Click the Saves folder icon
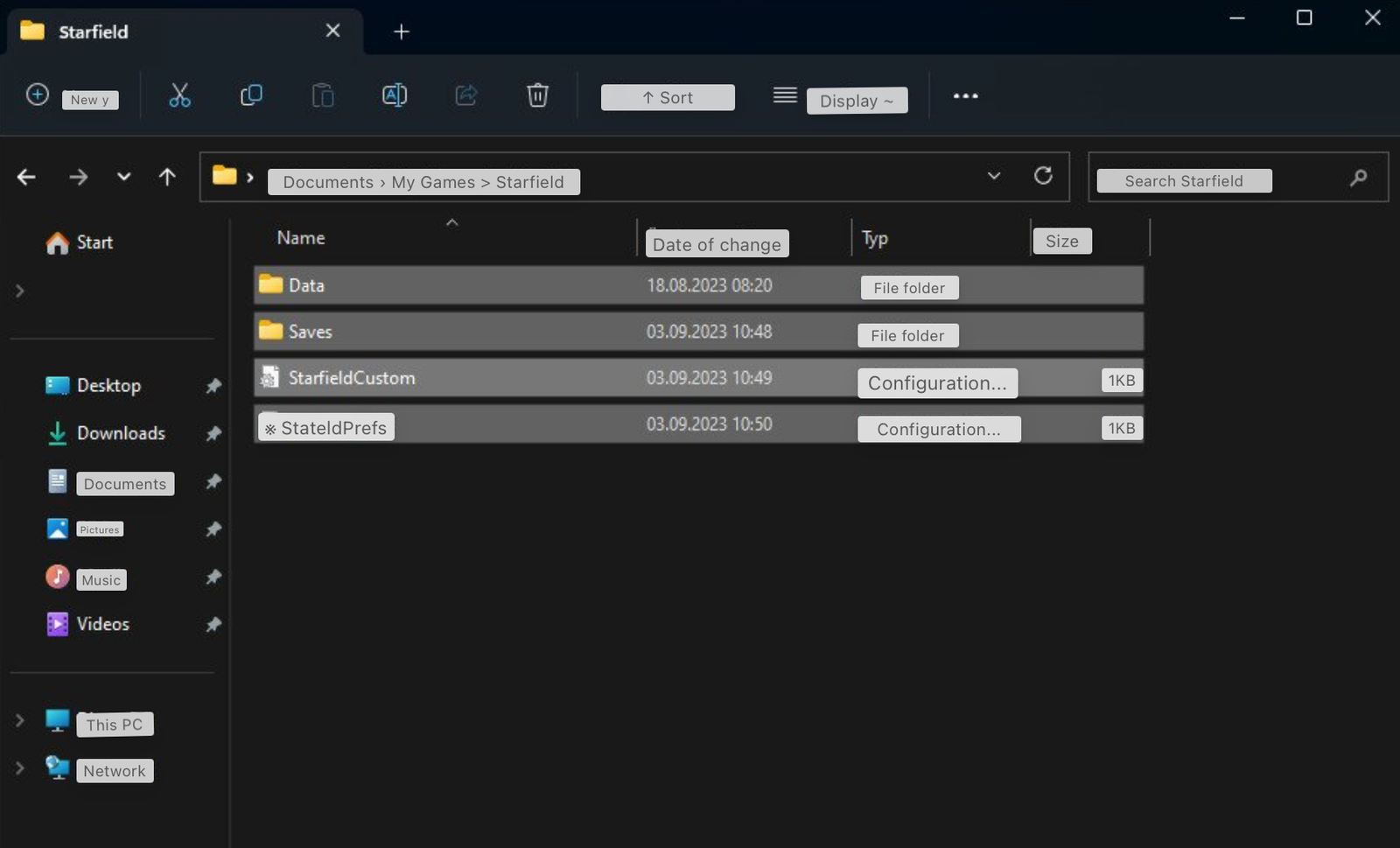The width and height of the screenshot is (1400, 848). pyautogui.click(x=270, y=331)
